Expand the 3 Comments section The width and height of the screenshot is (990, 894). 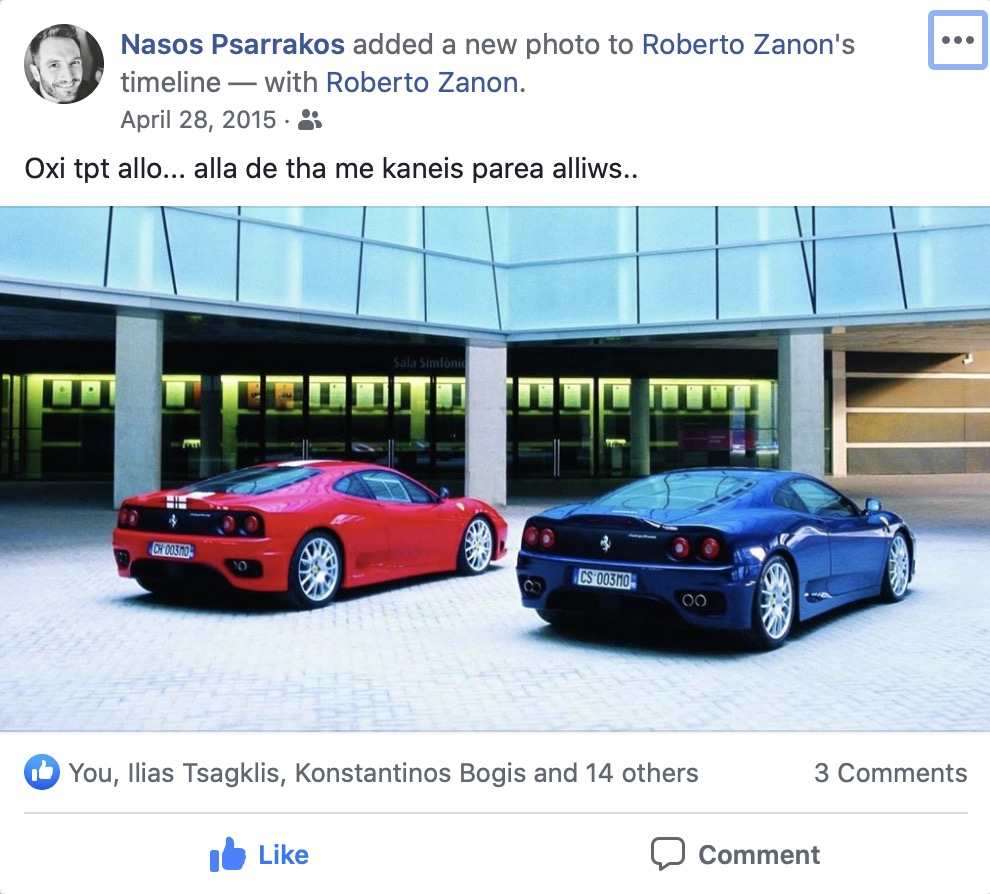point(890,773)
